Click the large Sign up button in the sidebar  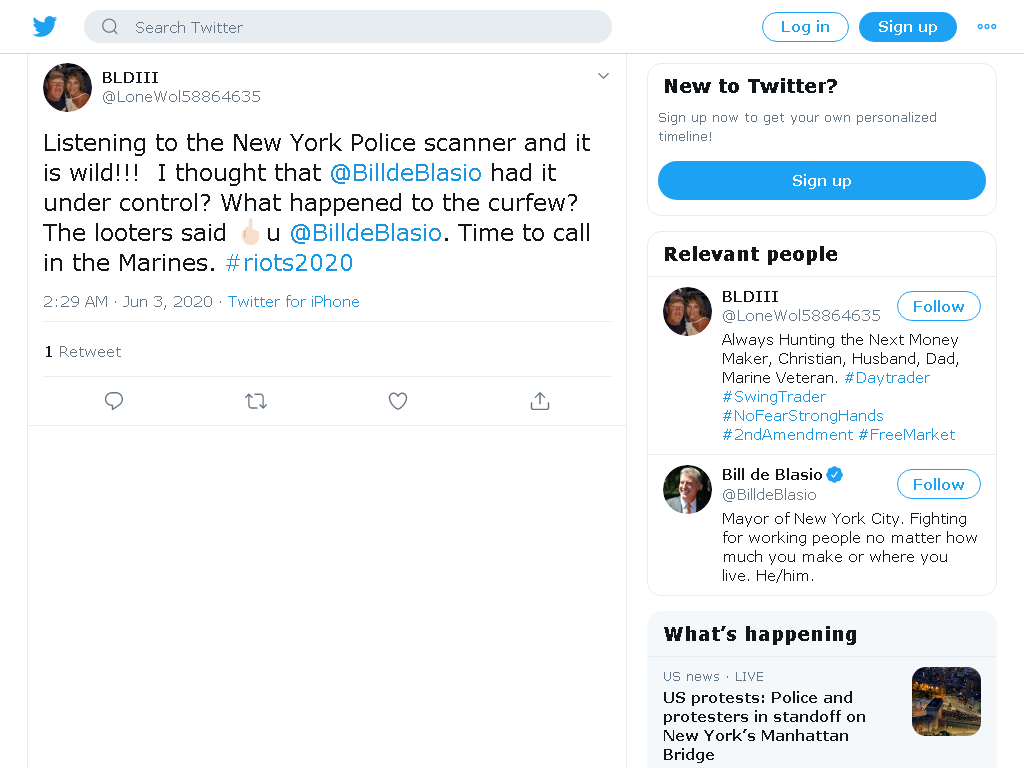coord(822,181)
